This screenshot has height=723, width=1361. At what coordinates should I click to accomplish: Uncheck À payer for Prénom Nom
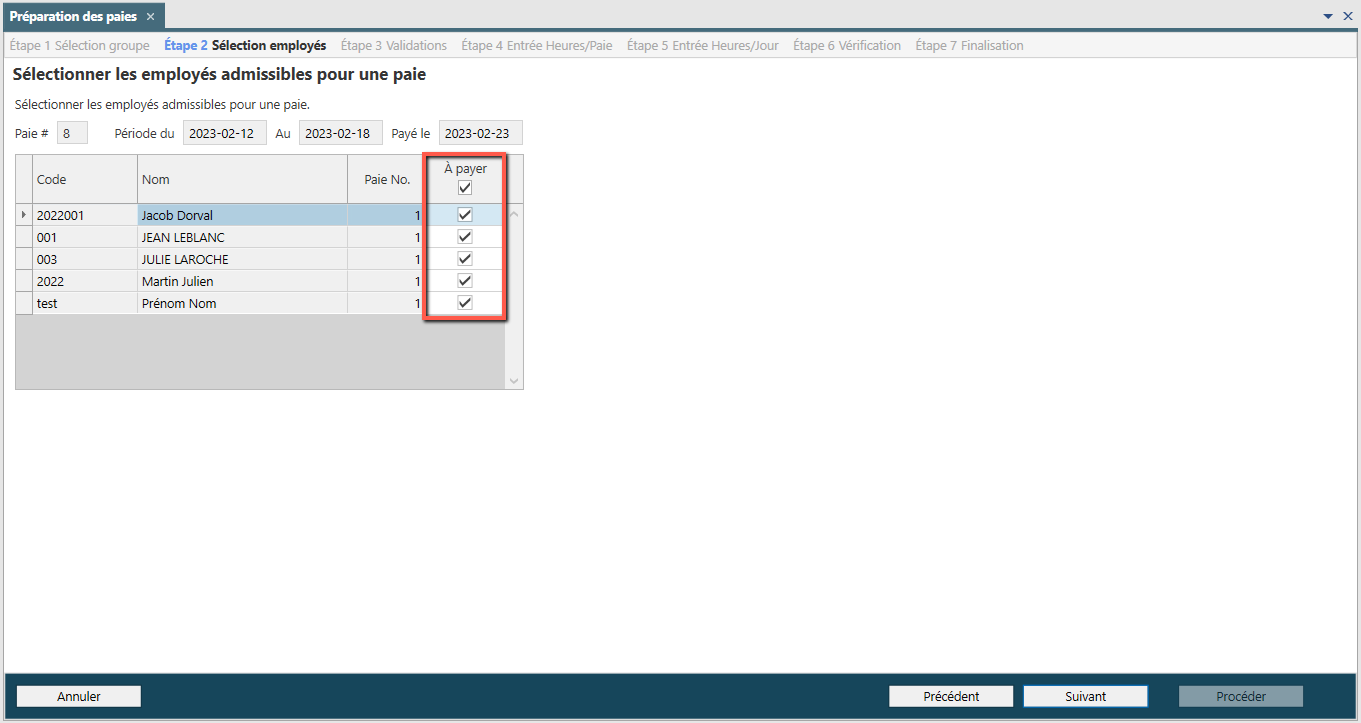(x=465, y=303)
